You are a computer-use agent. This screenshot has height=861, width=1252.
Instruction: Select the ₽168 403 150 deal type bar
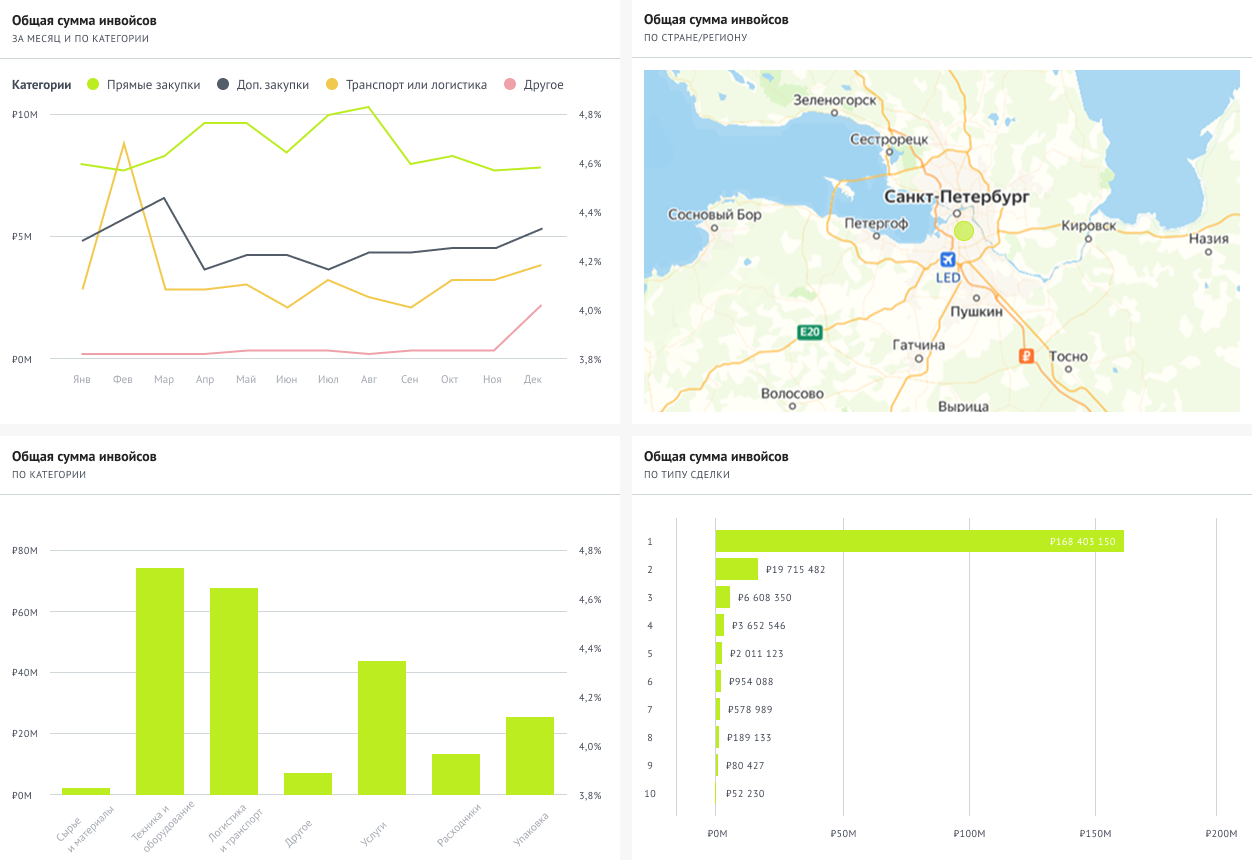[920, 541]
